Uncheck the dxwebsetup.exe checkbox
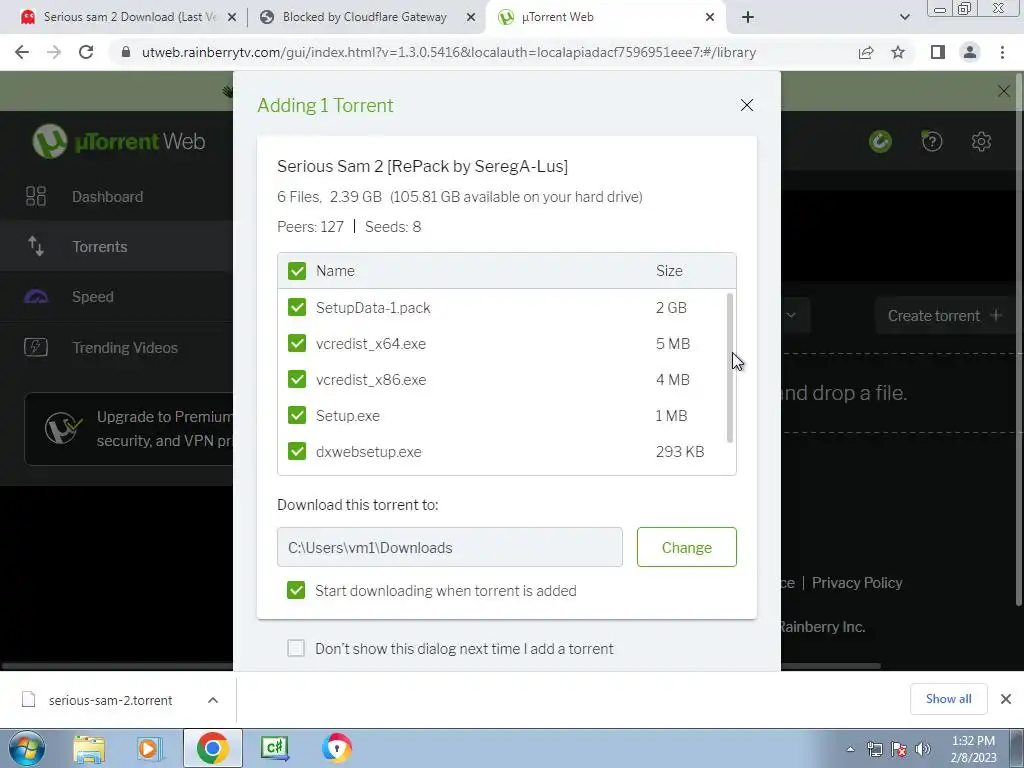Viewport: 1024px width, 768px height. click(x=296, y=451)
